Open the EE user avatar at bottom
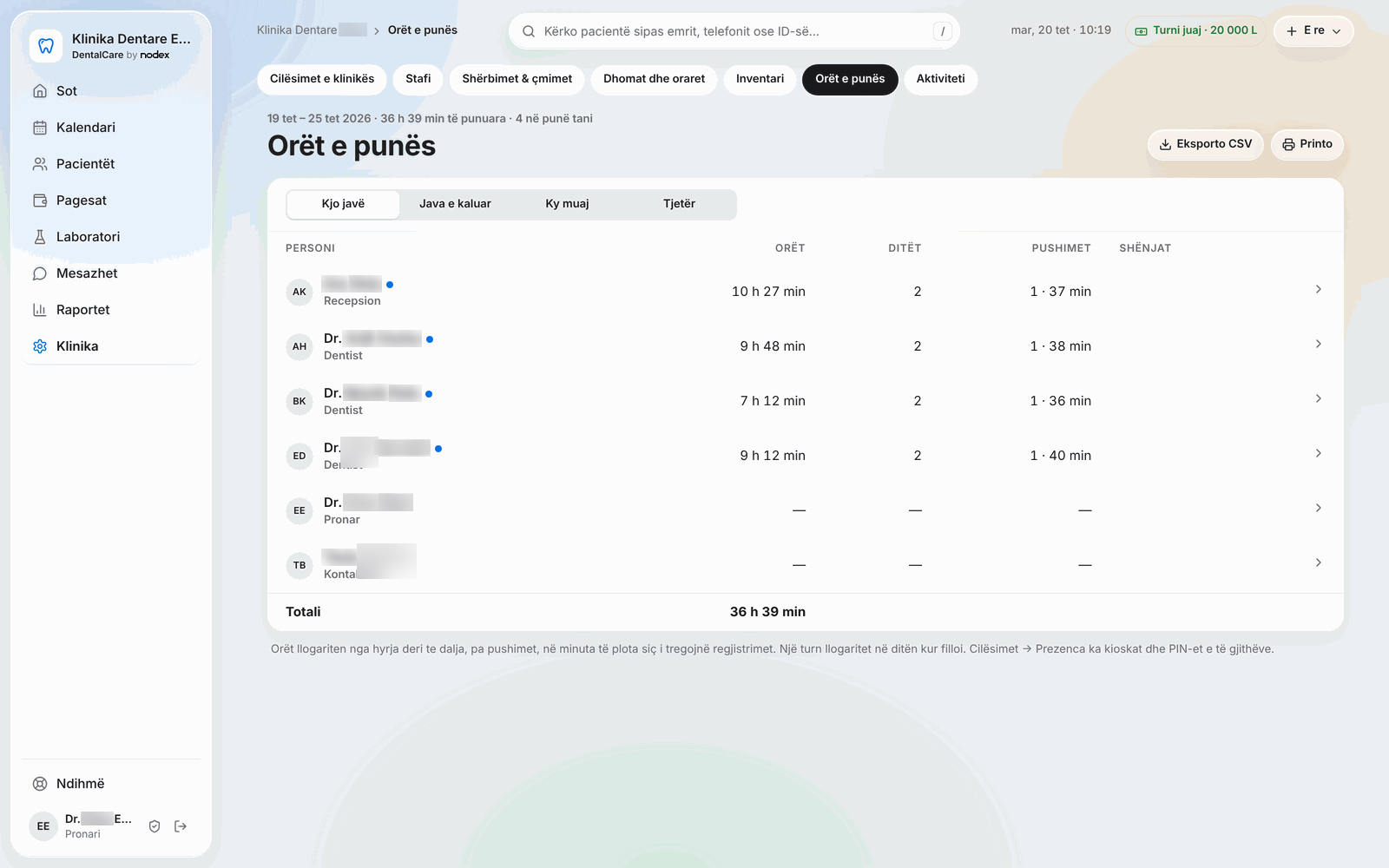Screen dimensions: 1389x868 coord(43,826)
